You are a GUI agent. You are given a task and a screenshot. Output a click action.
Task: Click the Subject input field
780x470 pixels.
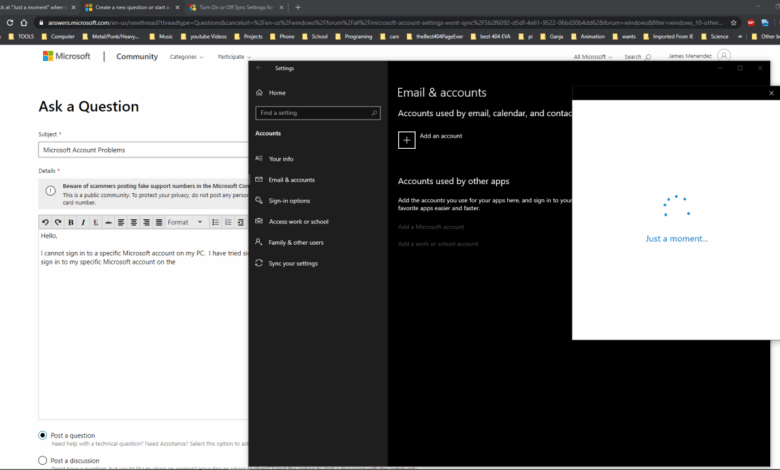(143, 150)
